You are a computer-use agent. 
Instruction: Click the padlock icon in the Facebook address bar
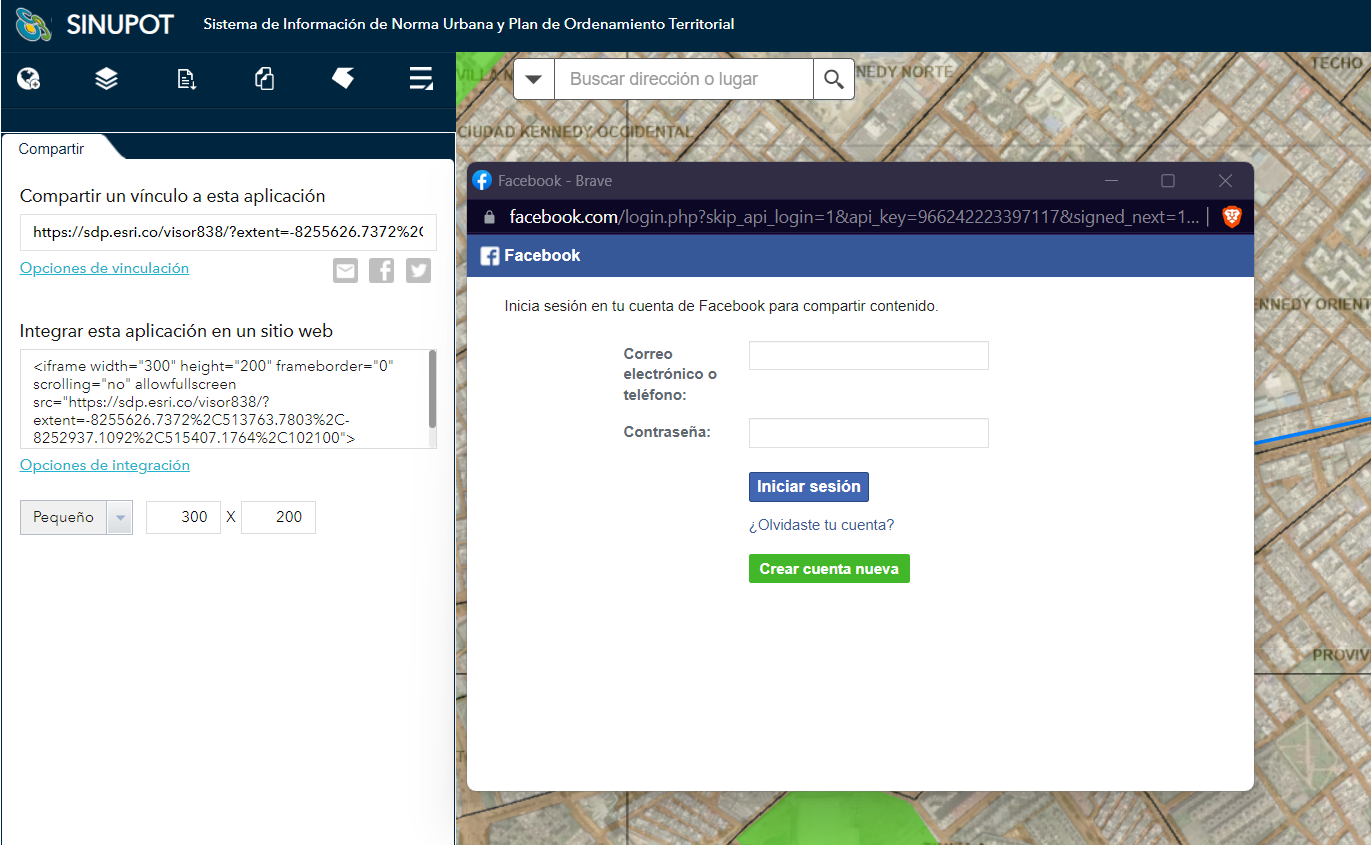489,217
